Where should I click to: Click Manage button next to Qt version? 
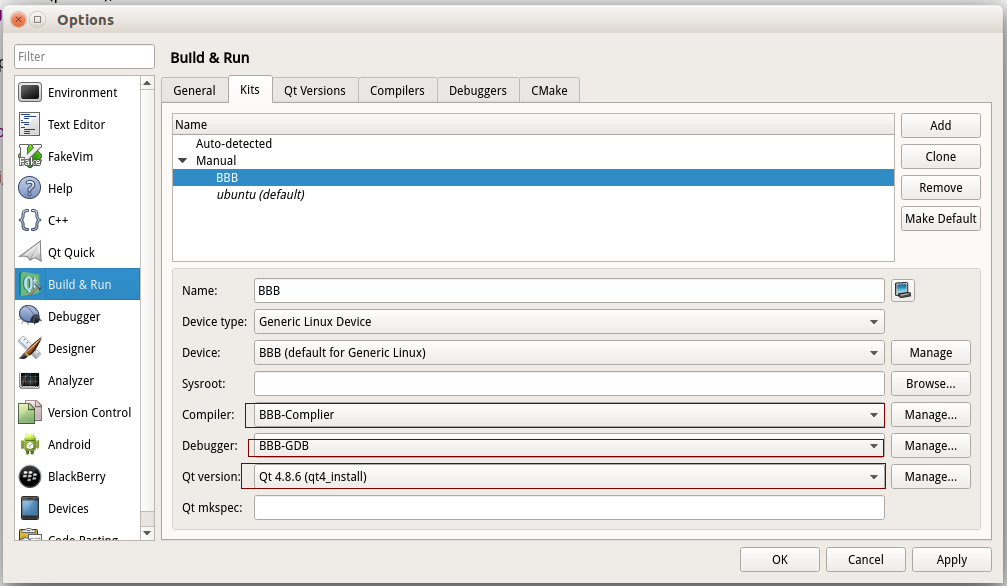(931, 476)
